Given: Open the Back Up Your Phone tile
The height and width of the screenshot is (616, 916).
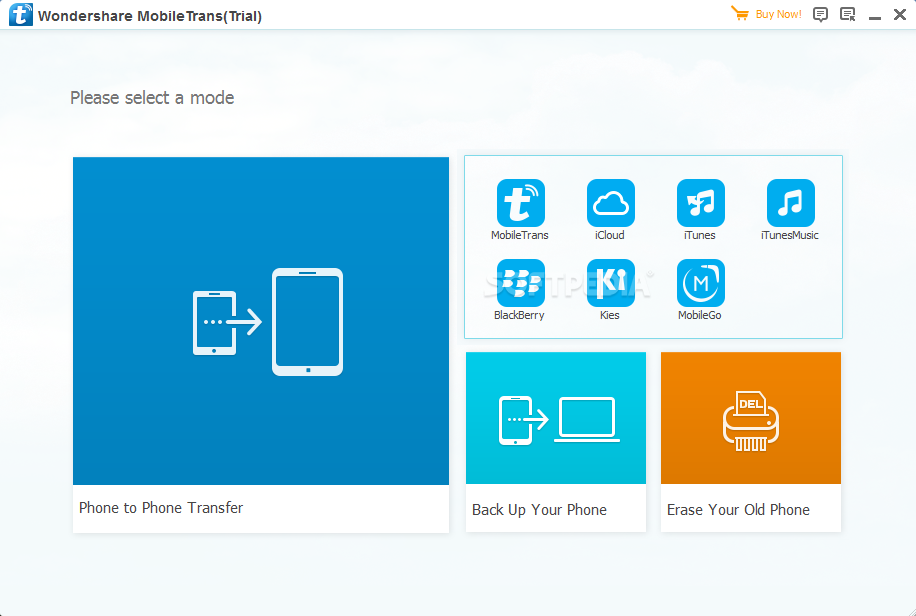Looking at the screenshot, I should tap(556, 442).
